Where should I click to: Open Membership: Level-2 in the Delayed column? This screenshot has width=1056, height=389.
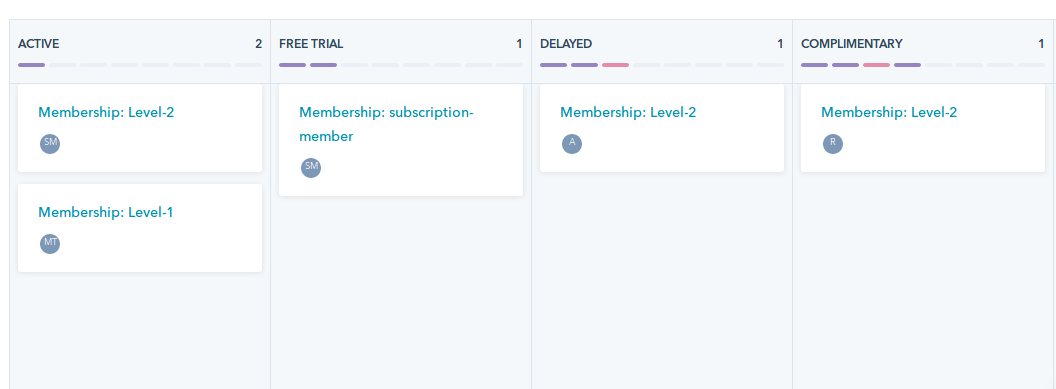628,112
